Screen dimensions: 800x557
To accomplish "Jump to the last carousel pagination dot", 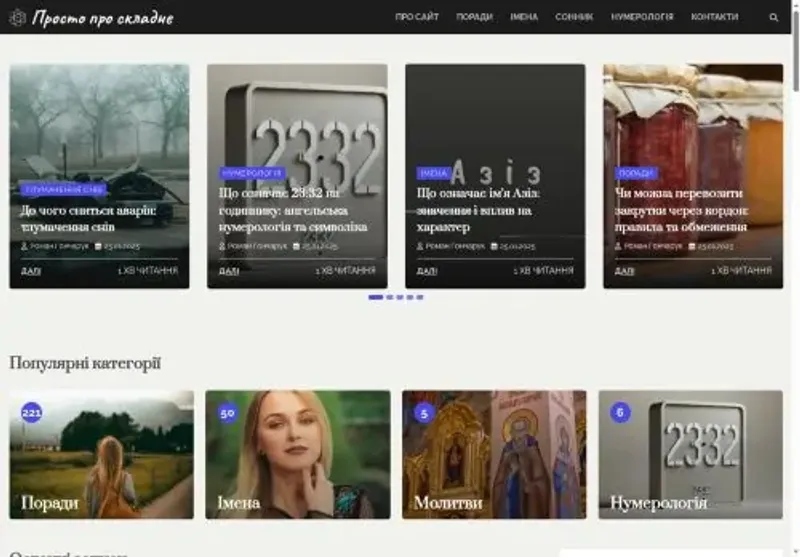I will tap(420, 297).
